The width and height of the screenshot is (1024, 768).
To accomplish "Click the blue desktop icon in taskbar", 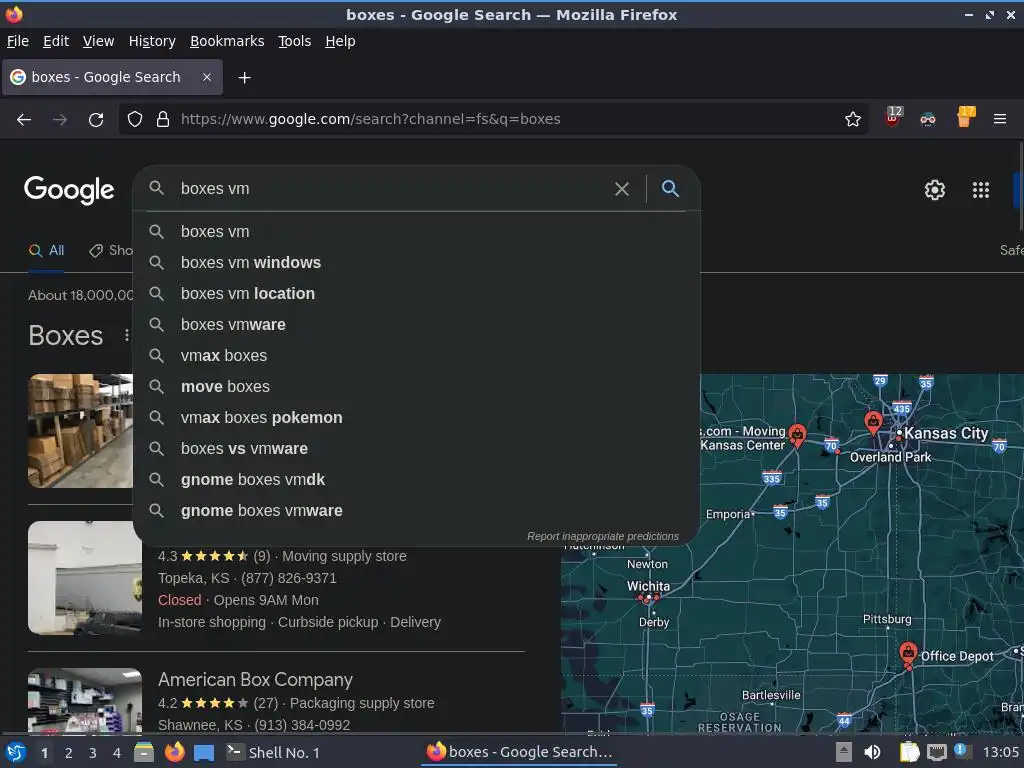I will [204, 753].
